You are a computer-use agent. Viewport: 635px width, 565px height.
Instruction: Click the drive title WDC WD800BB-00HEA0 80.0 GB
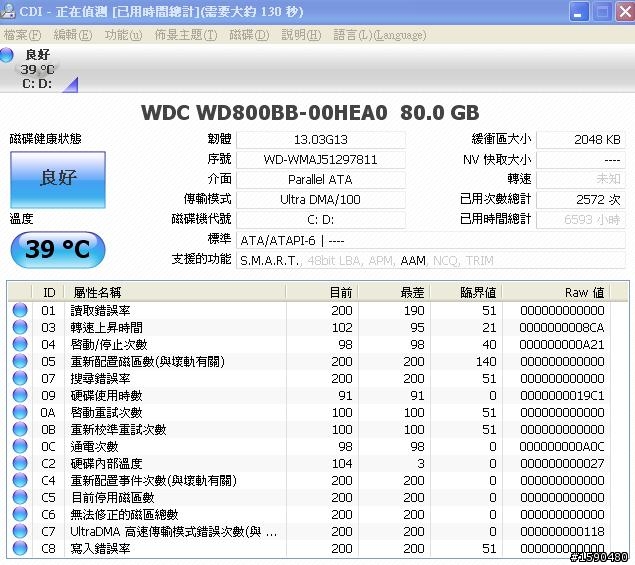coord(310,113)
